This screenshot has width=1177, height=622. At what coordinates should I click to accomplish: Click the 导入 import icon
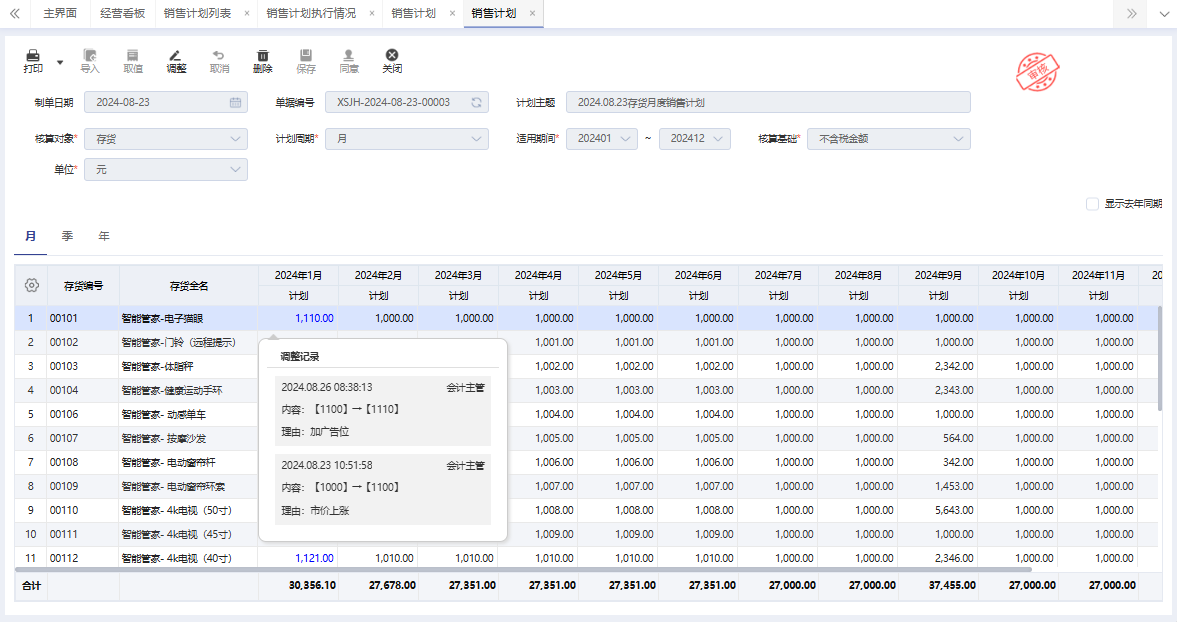90,57
